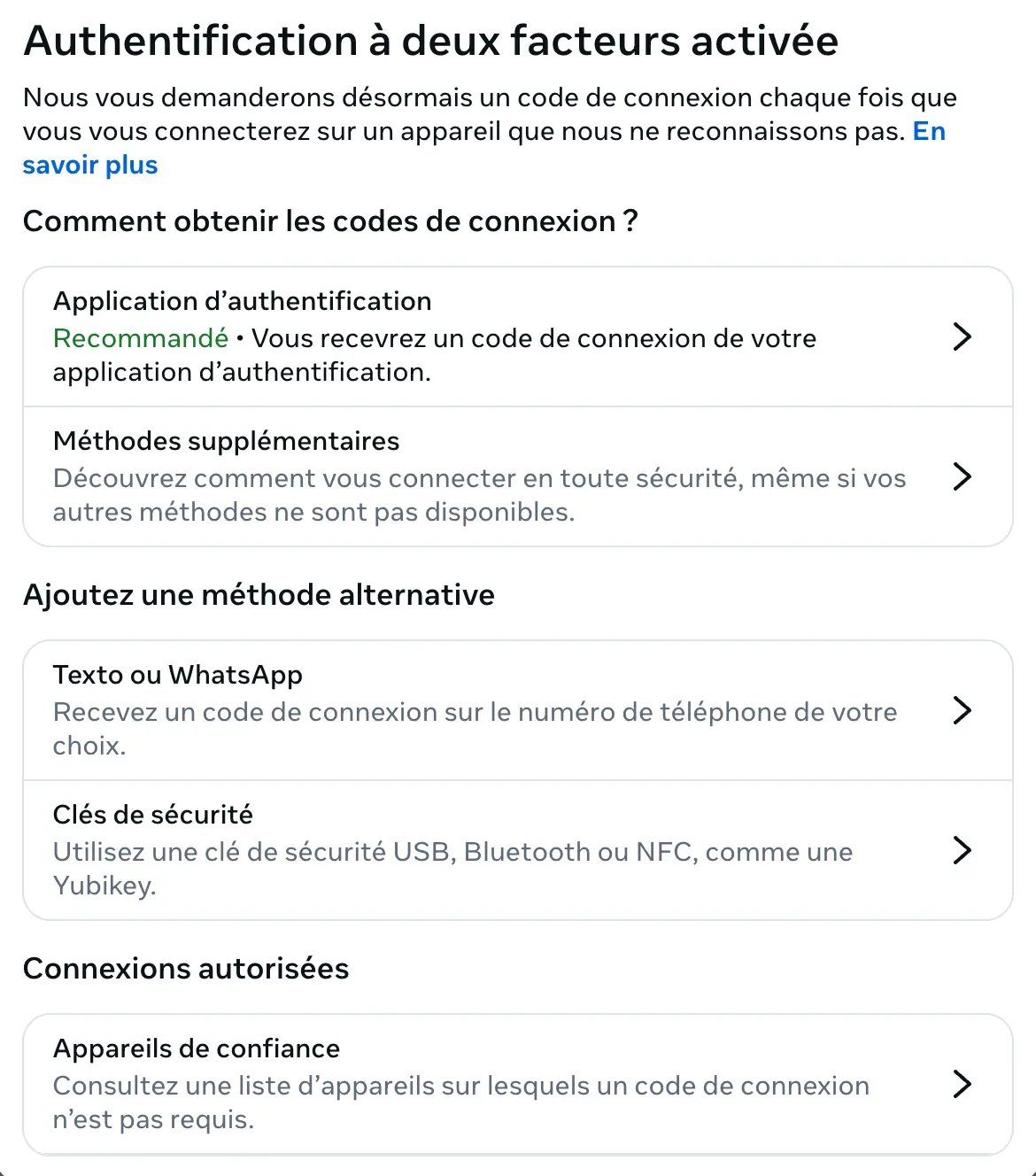Choose the "Texto ou WhatsApp" title
Viewport: 1036px width, 1176px height.
[x=178, y=675]
